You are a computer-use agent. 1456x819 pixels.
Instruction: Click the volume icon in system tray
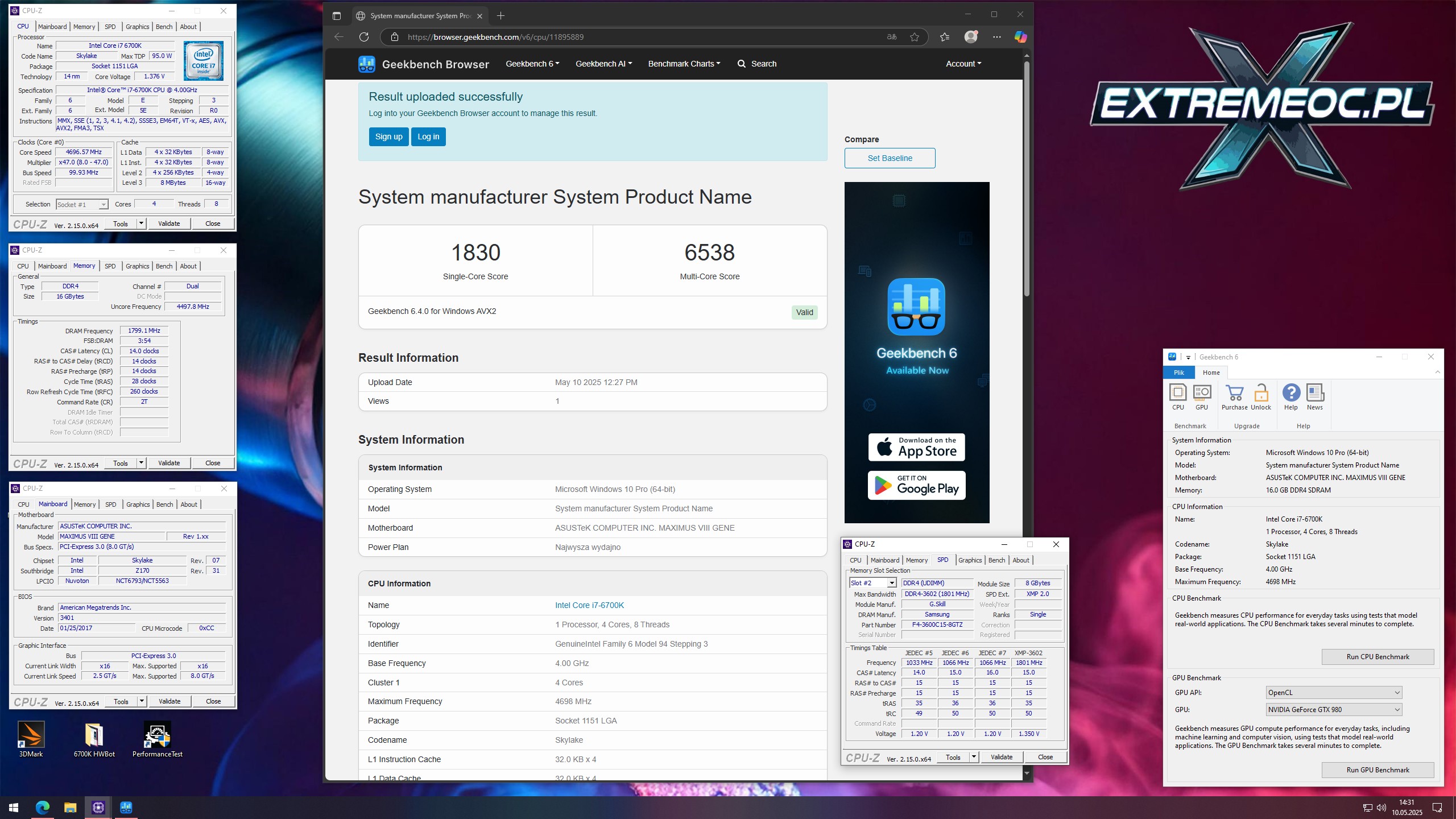coord(1381,808)
